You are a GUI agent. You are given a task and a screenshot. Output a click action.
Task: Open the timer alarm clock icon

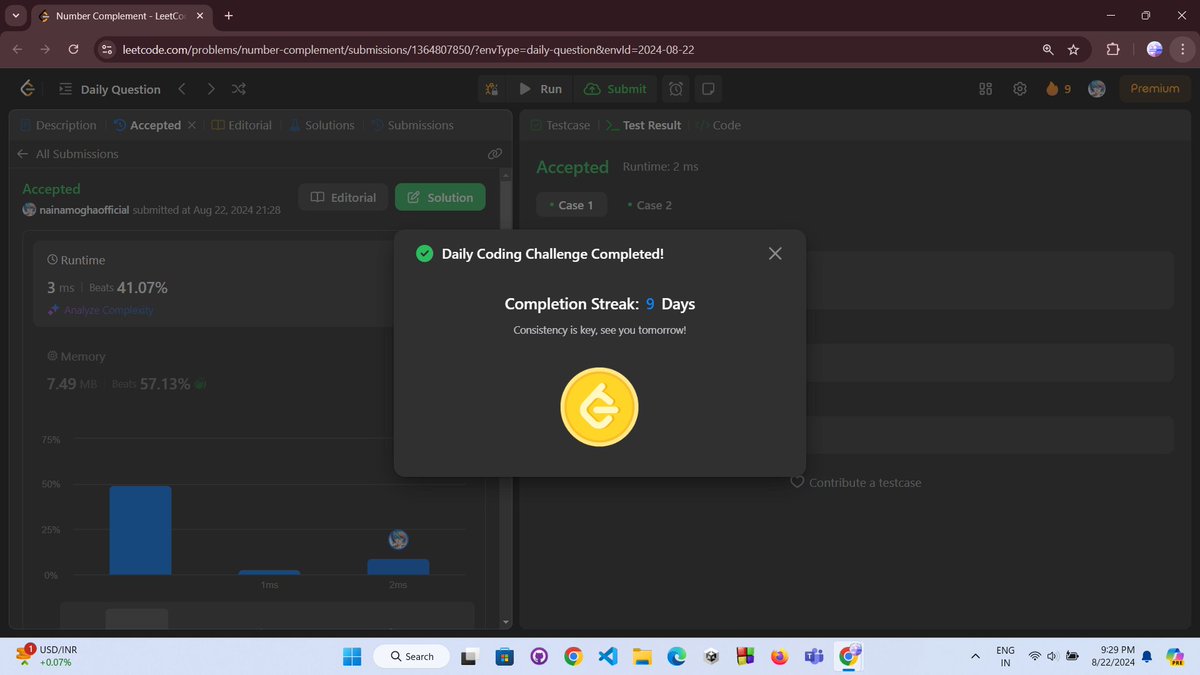click(x=677, y=89)
